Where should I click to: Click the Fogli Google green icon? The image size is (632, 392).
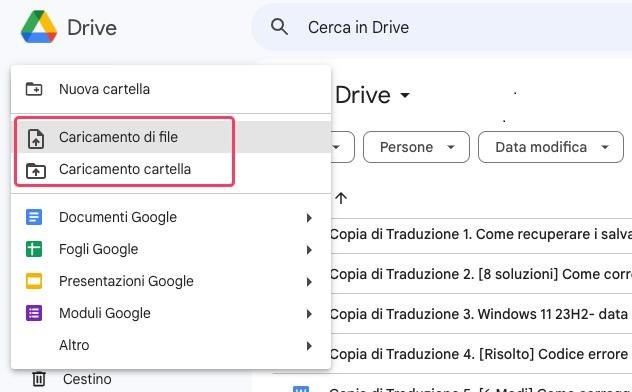pos(34,249)
